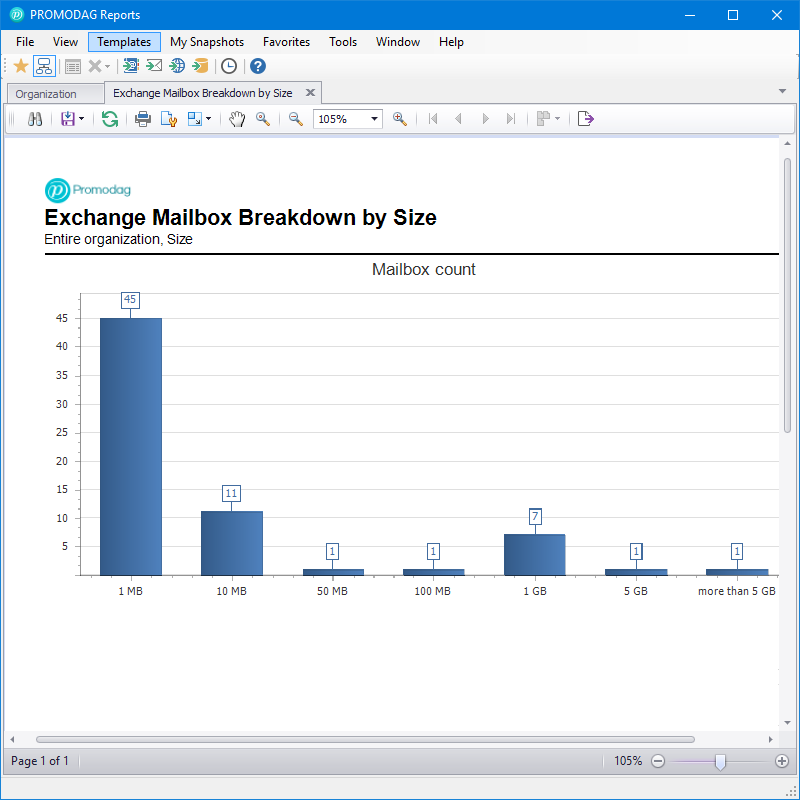800x800 pixels.
Task: Click the binoculars search icon
Action: pyautogui.click(x=35, y=119)
